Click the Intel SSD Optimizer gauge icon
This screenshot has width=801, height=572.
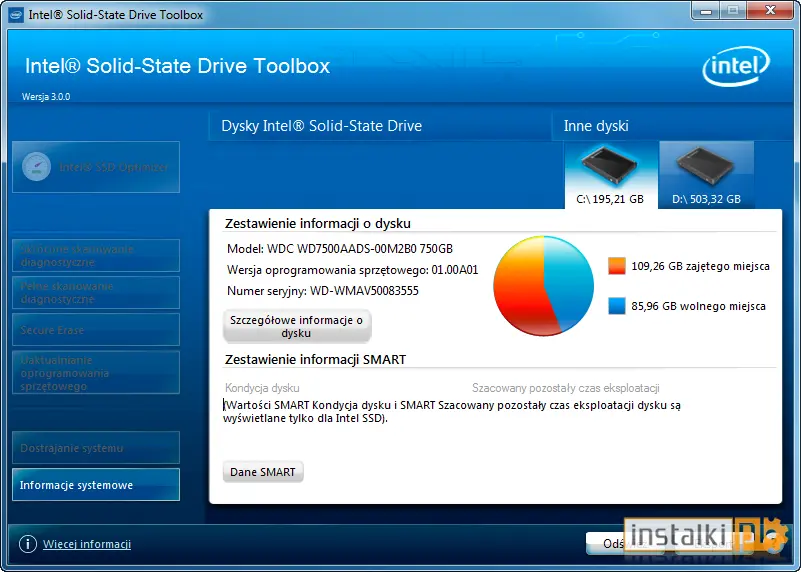tap(36, 167)
